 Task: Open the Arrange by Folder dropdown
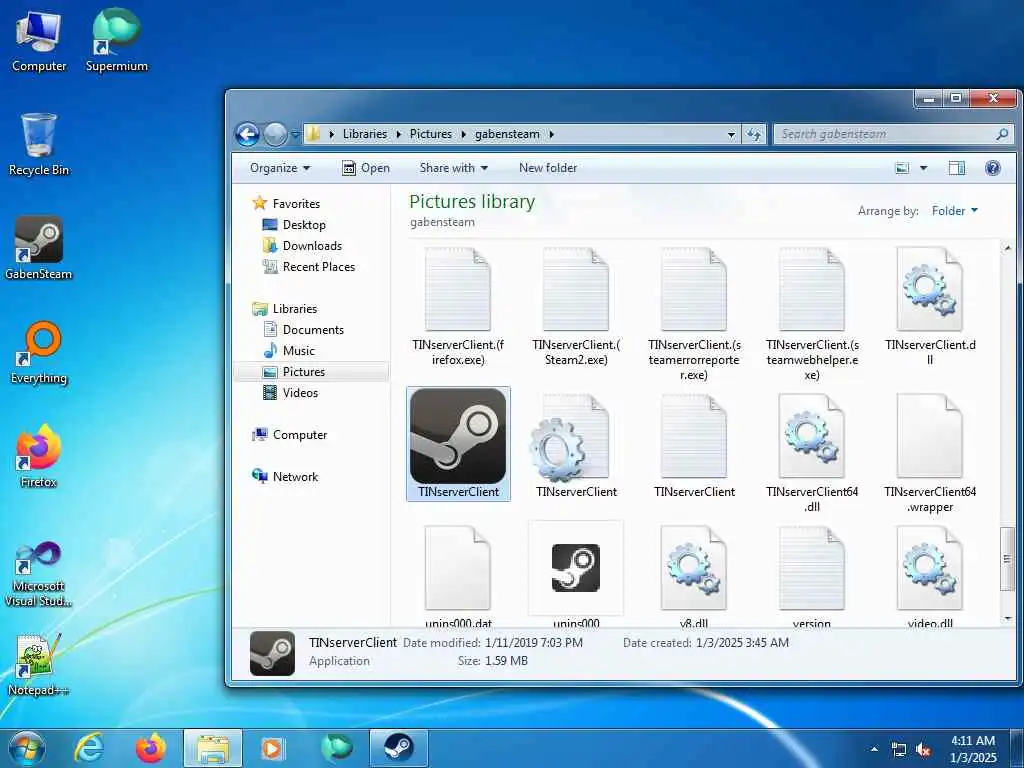click(955, 211)
